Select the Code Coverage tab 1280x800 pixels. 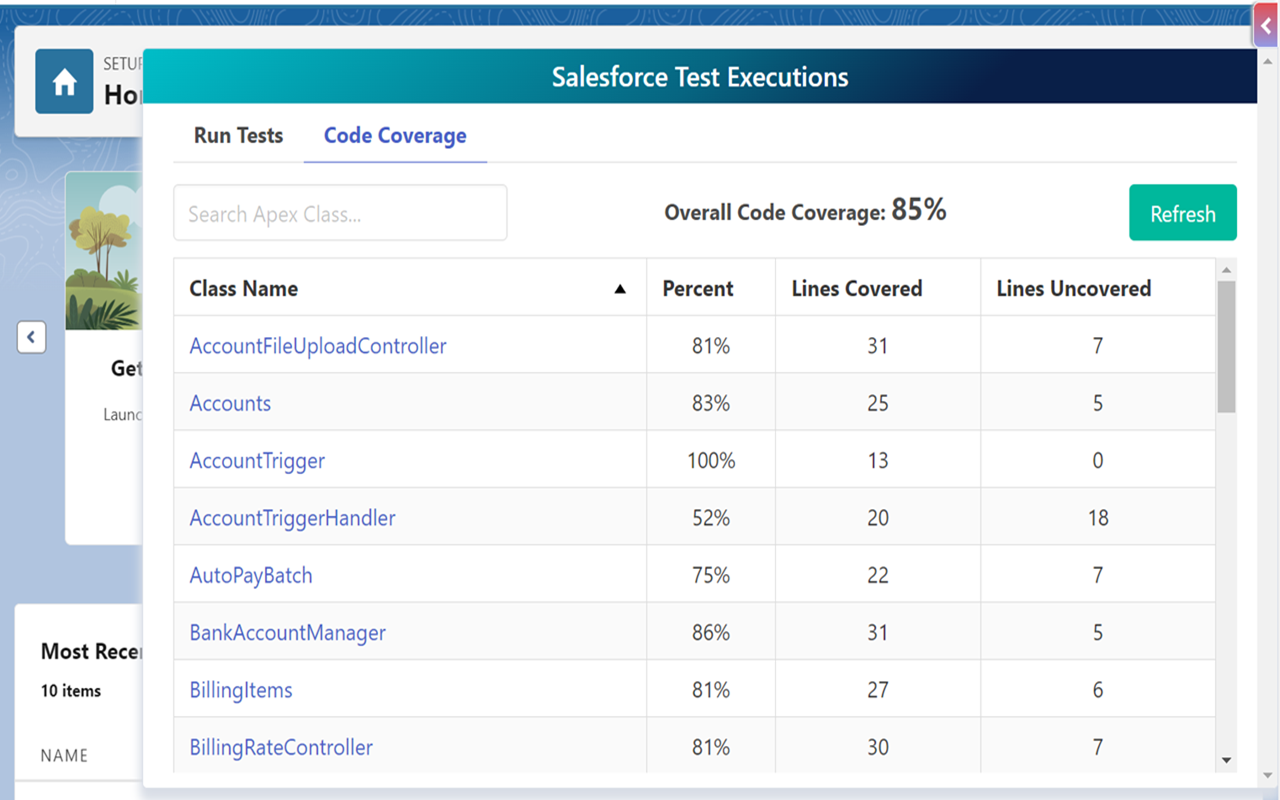pos(395,135)
